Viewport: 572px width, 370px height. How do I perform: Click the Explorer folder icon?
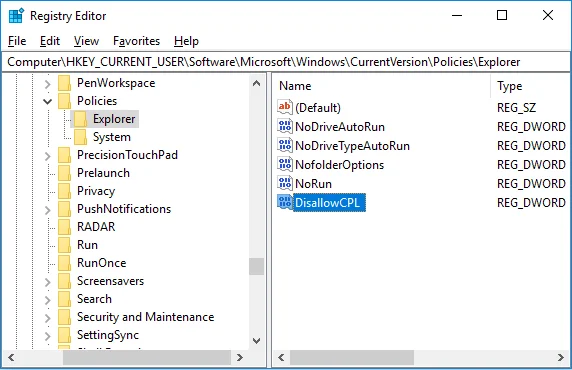[x=80, y=119]
